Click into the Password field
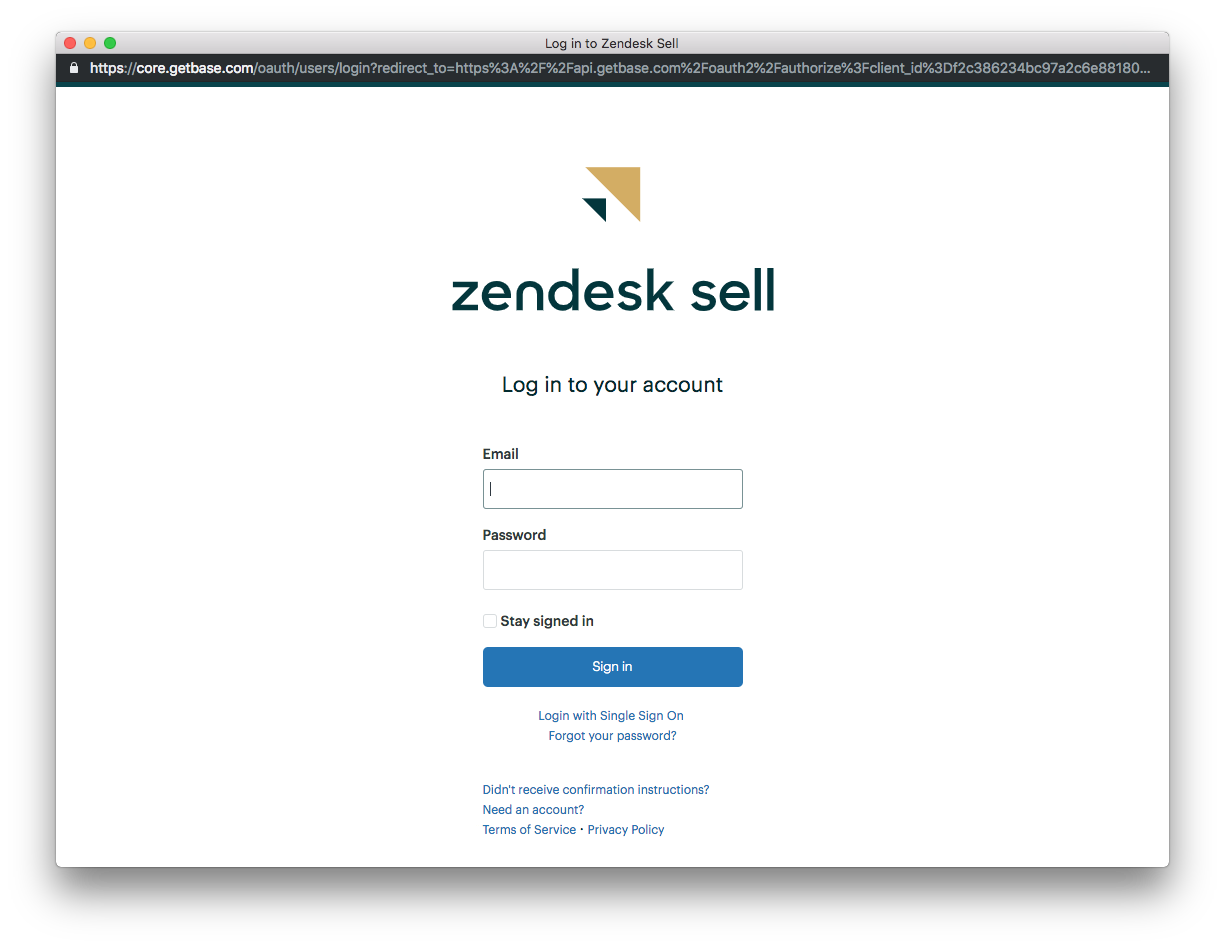This screenshot has height=947, width=1225. click(x=613, y=570)
